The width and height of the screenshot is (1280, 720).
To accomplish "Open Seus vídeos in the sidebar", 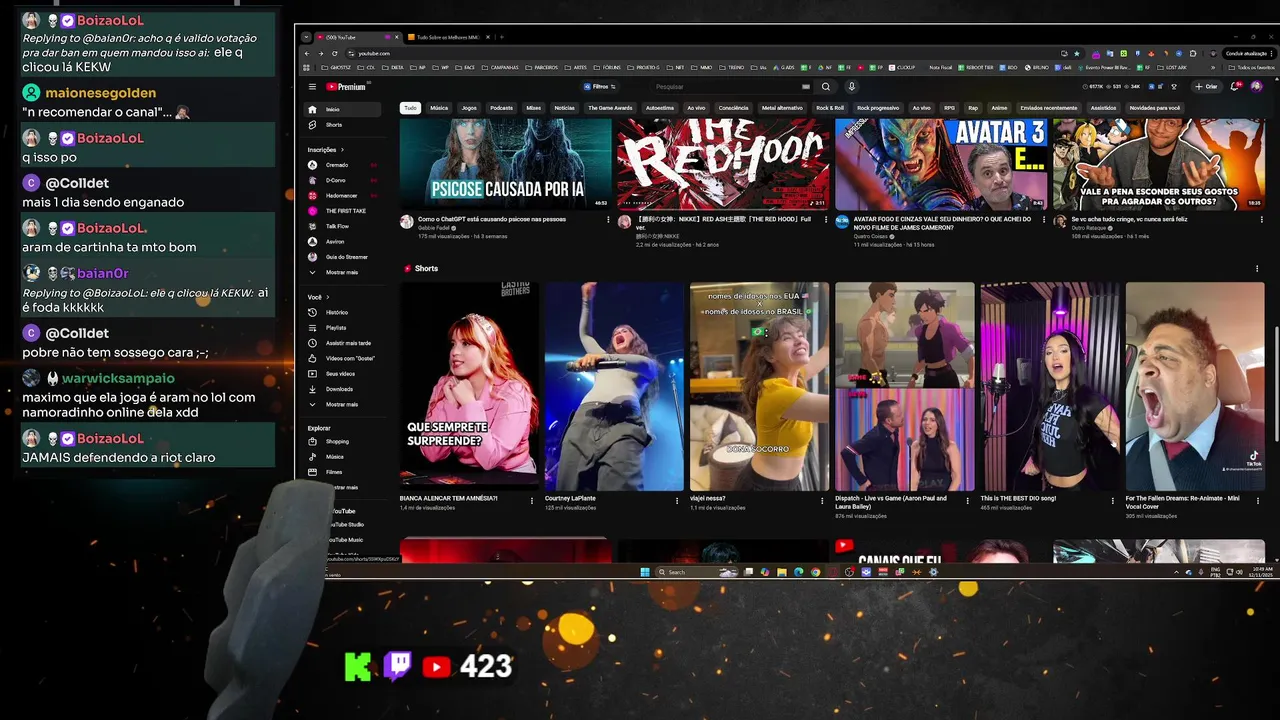I will pos(340,373).
